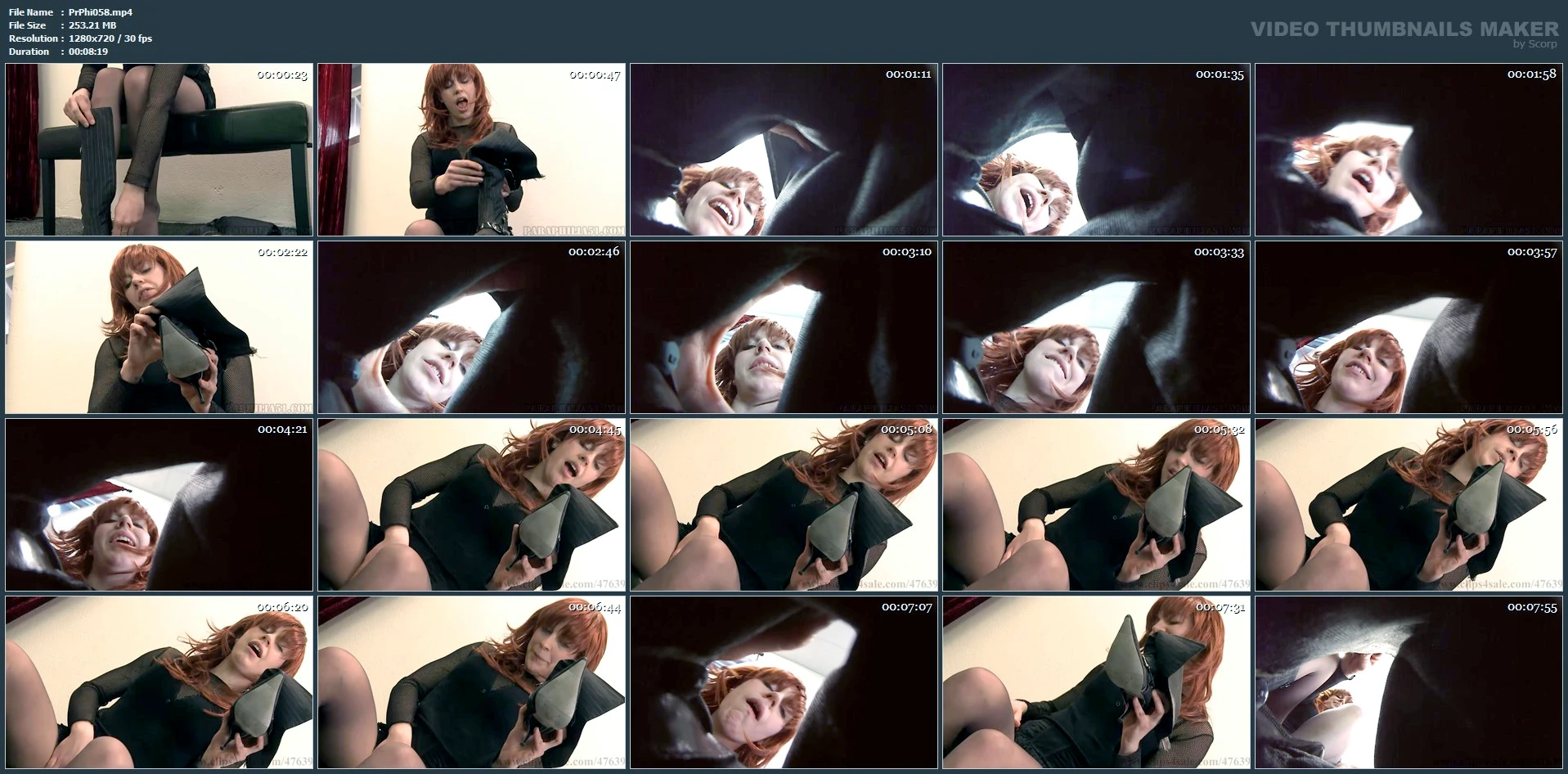Select the thumbnail stamped 00:03:57
1568x774 pixels.
click(x=1409, y=327)
